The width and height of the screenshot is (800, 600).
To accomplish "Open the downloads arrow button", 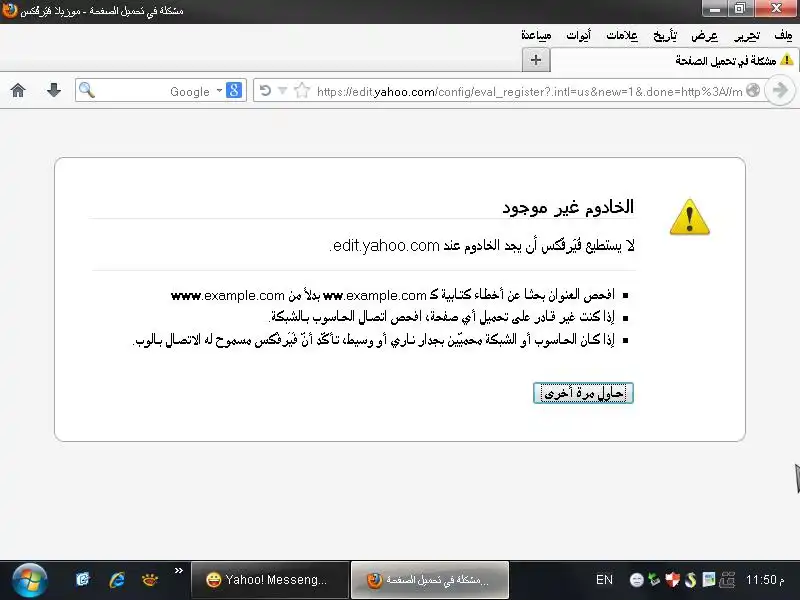I will [54, 90].
